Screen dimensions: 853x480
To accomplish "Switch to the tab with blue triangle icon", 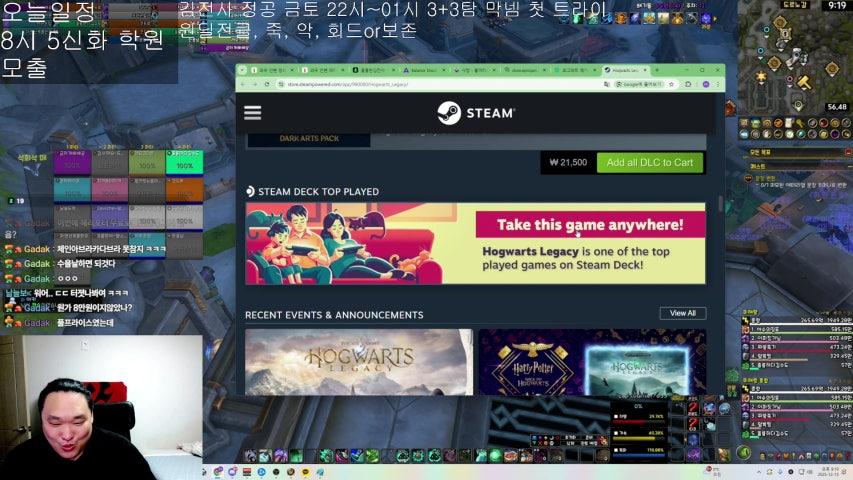I will pyautogui.click(x=422, y=70).
